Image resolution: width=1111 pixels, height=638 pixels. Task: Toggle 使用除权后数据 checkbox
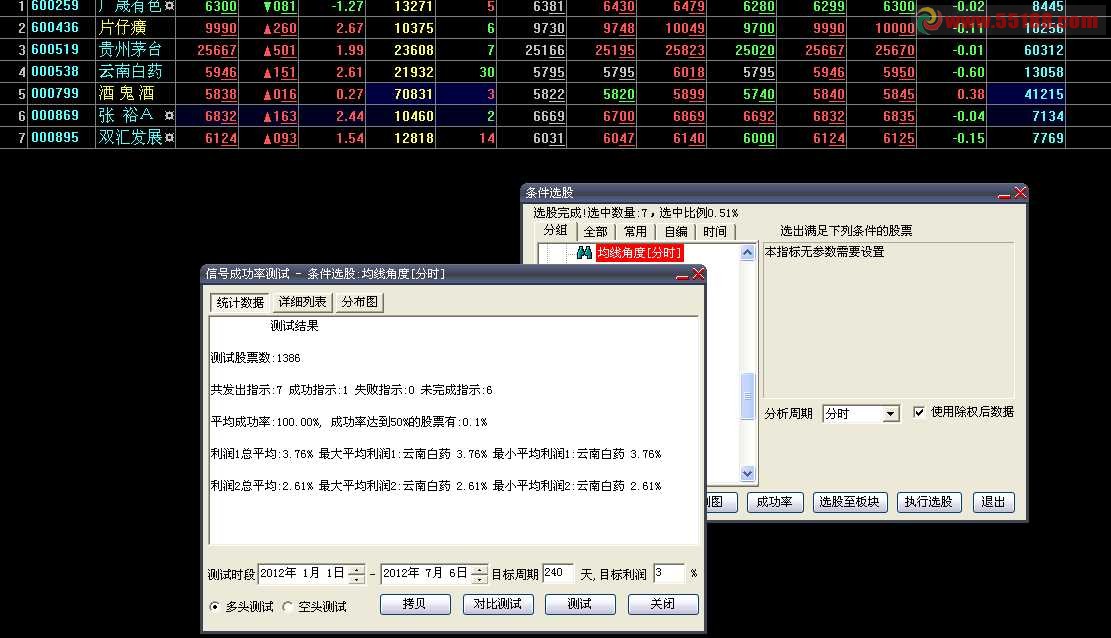point(919,412)
